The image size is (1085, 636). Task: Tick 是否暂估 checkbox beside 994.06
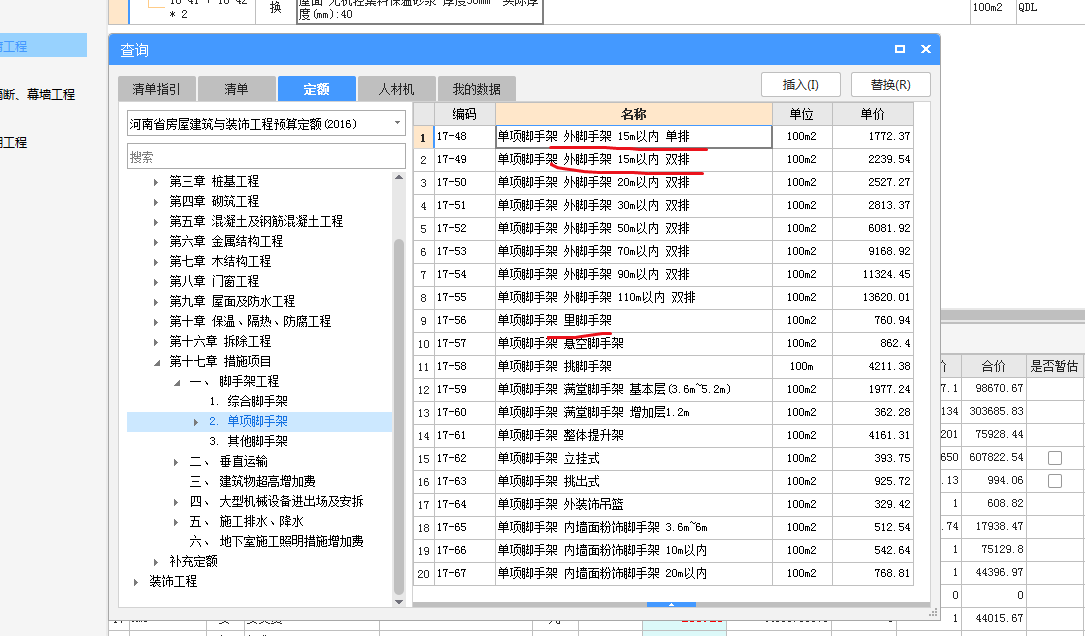(x=1055, y=480)
